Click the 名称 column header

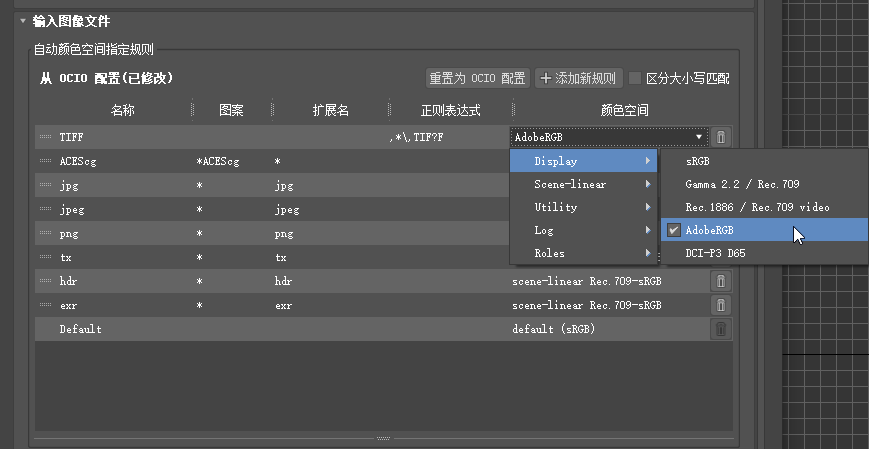(x=122, y=110)
